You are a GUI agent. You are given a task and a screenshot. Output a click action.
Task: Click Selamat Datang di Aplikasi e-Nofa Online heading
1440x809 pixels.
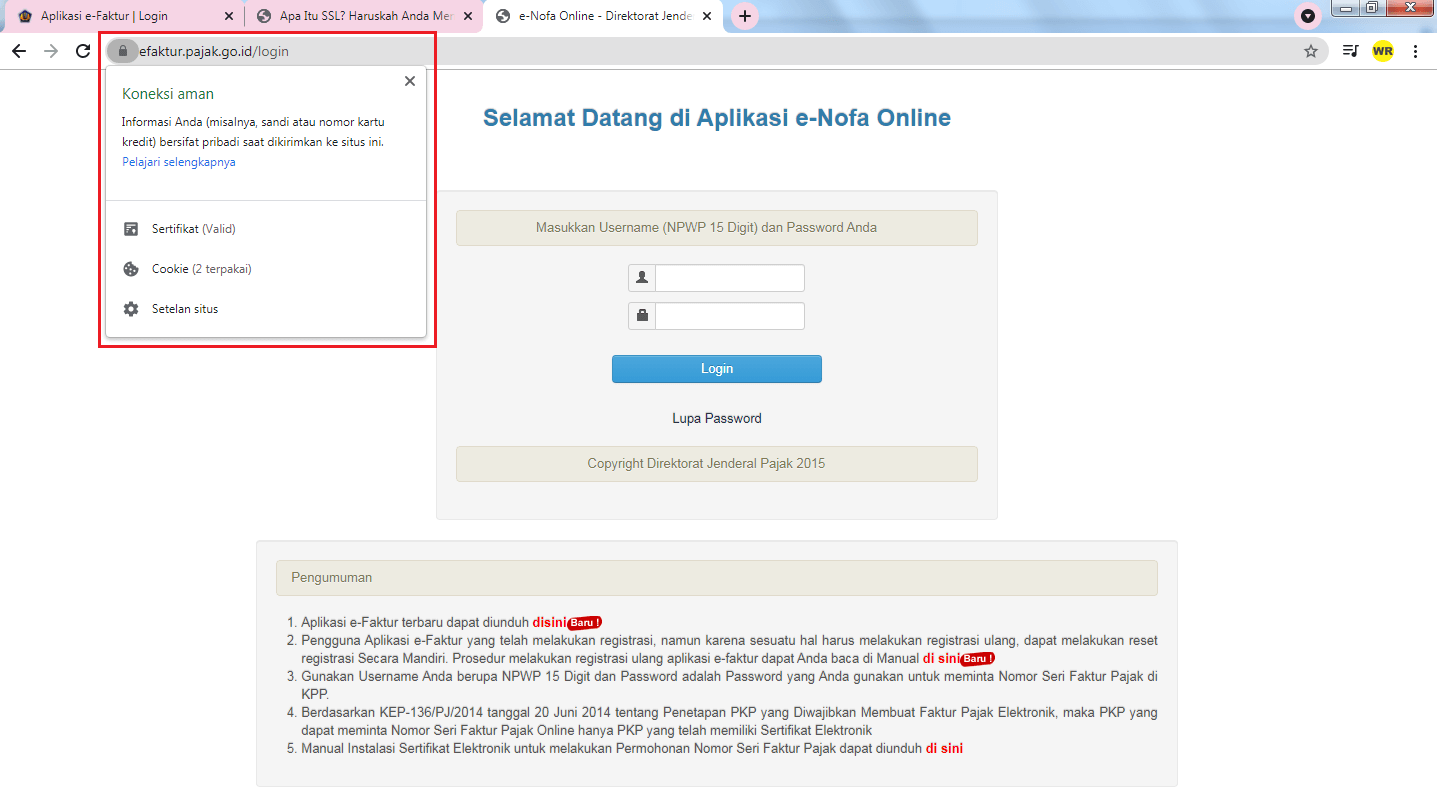717,118
